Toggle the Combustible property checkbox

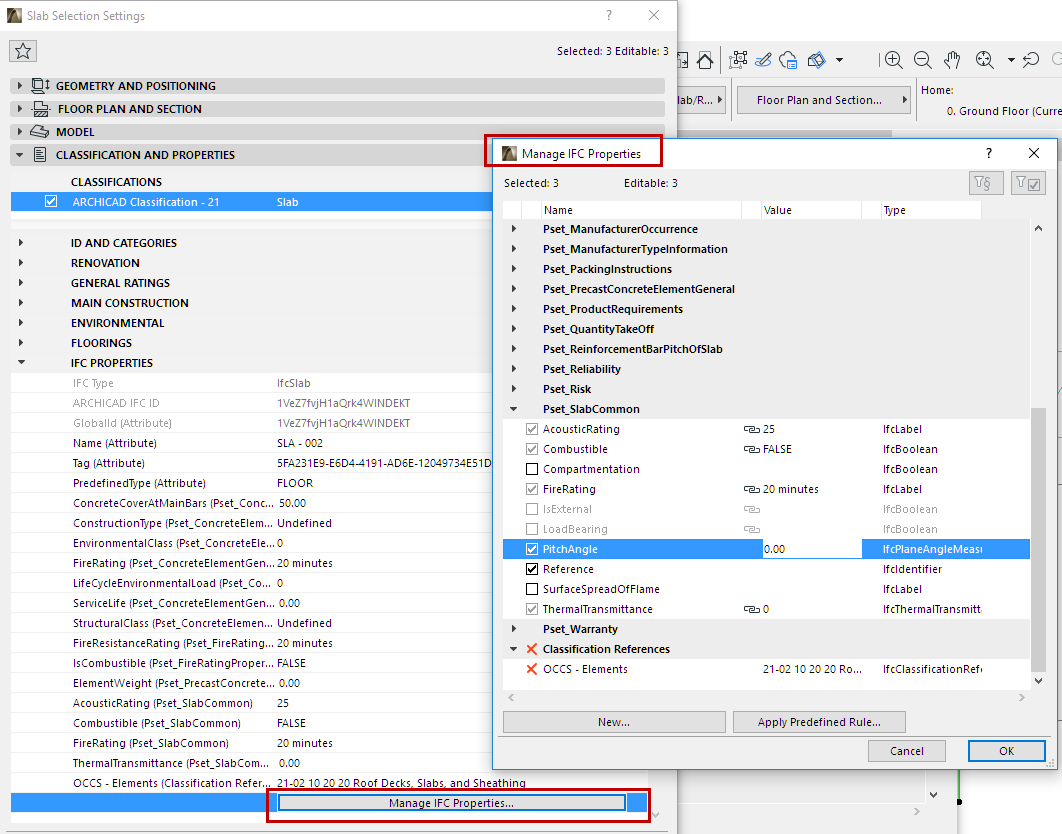pyautogui.click(x=532, y=449)
